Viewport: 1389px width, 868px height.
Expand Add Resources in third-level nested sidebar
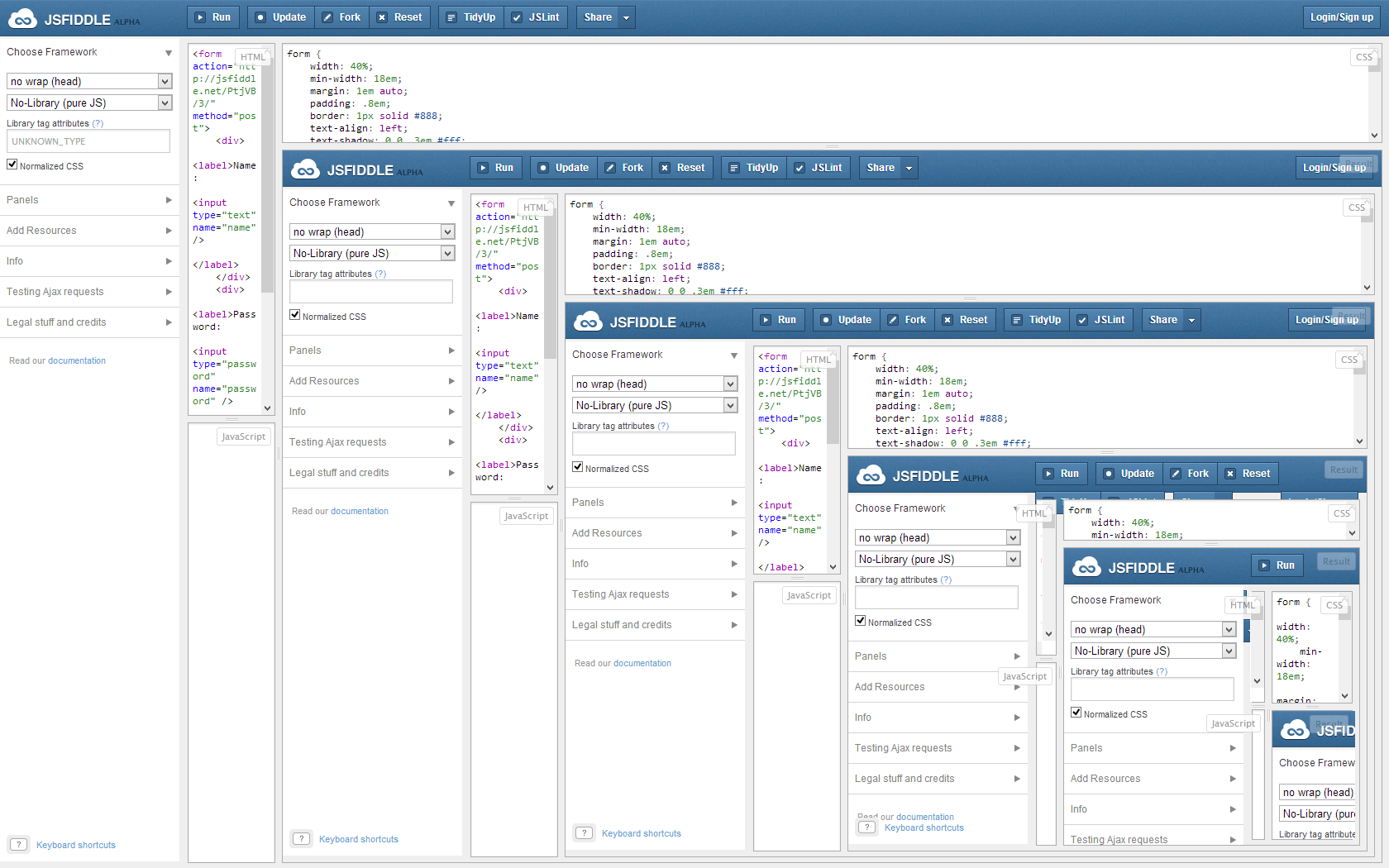click(655, 533)
